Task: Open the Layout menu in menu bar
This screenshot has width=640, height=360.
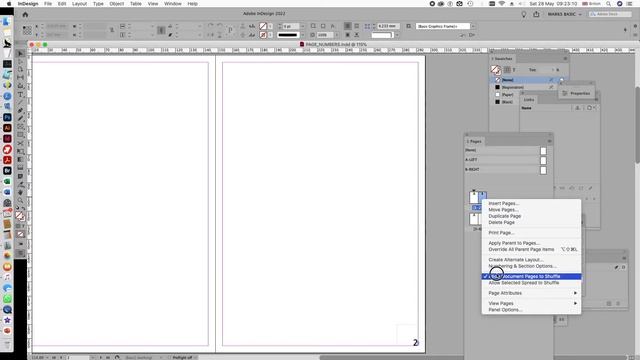Action: pyautogui.click(x=79, y=4)
